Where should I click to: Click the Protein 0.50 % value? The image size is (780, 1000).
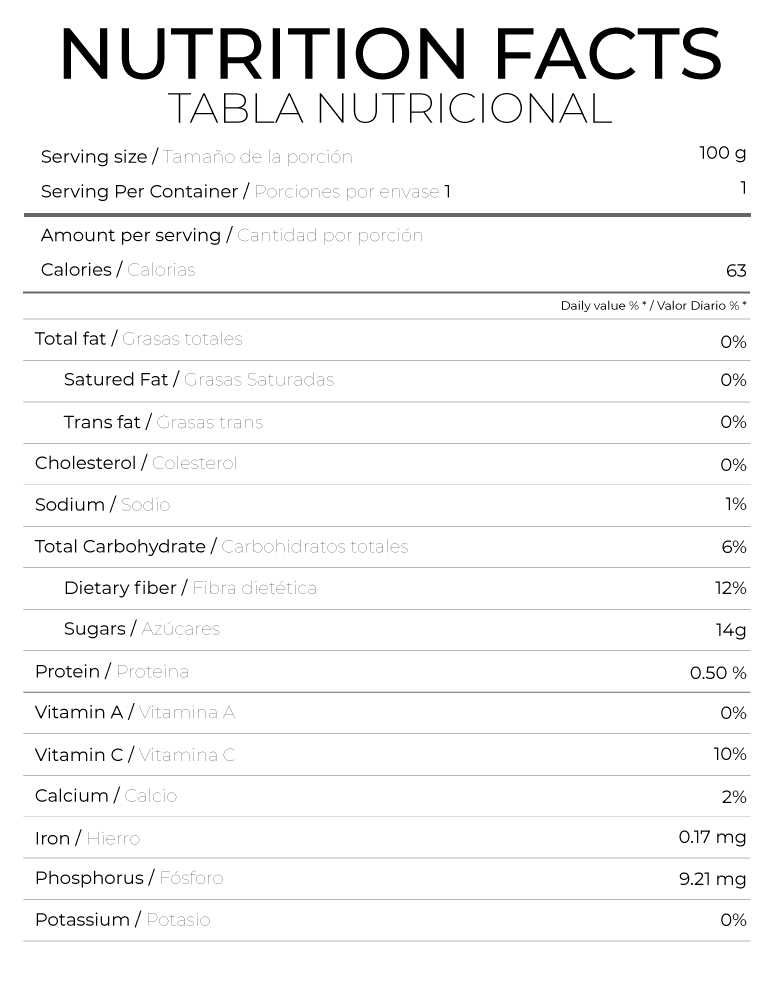(718, 673)
